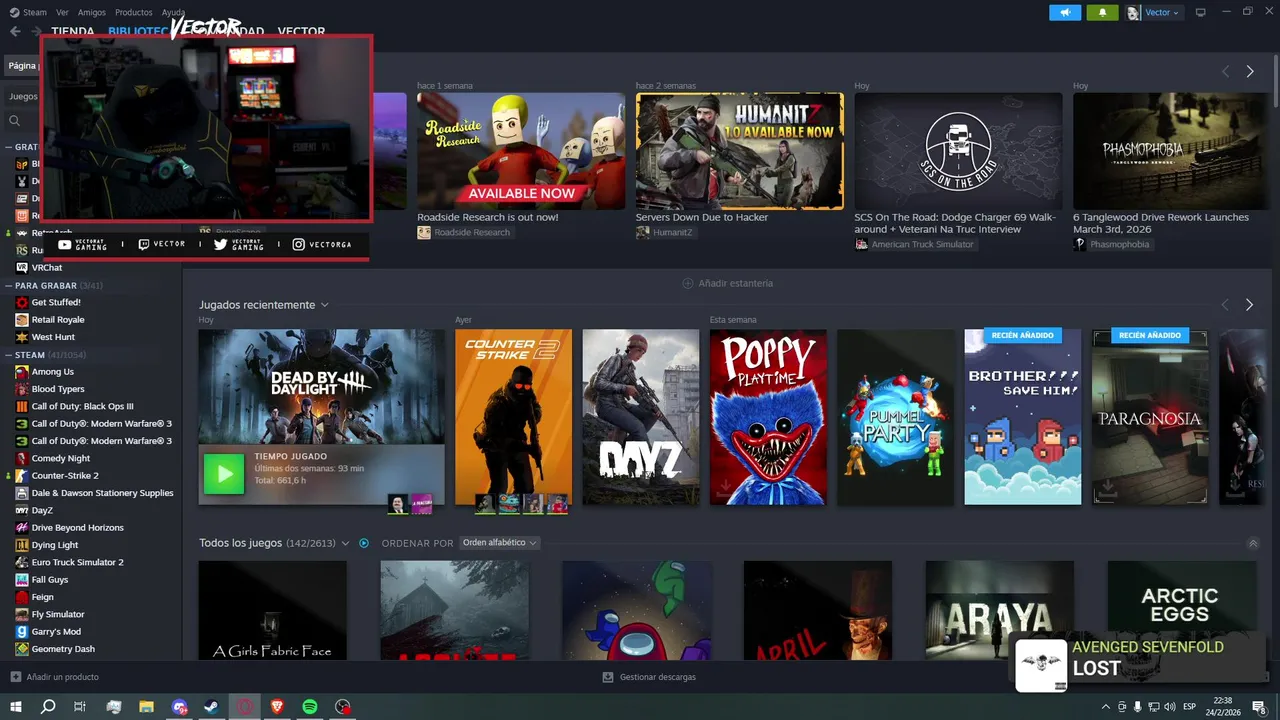Viewport: 1280px width, 720px height.
Task: Open the VECTOR profile tab
Action: coord(301,32)
